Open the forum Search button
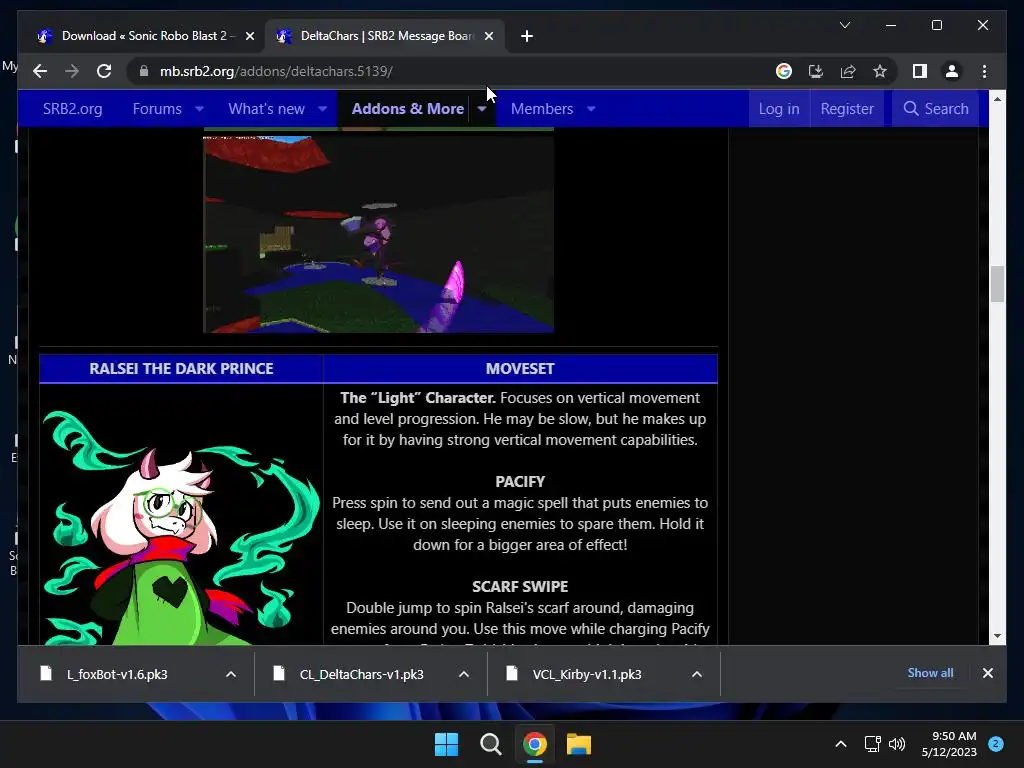 tap(936, 108)
